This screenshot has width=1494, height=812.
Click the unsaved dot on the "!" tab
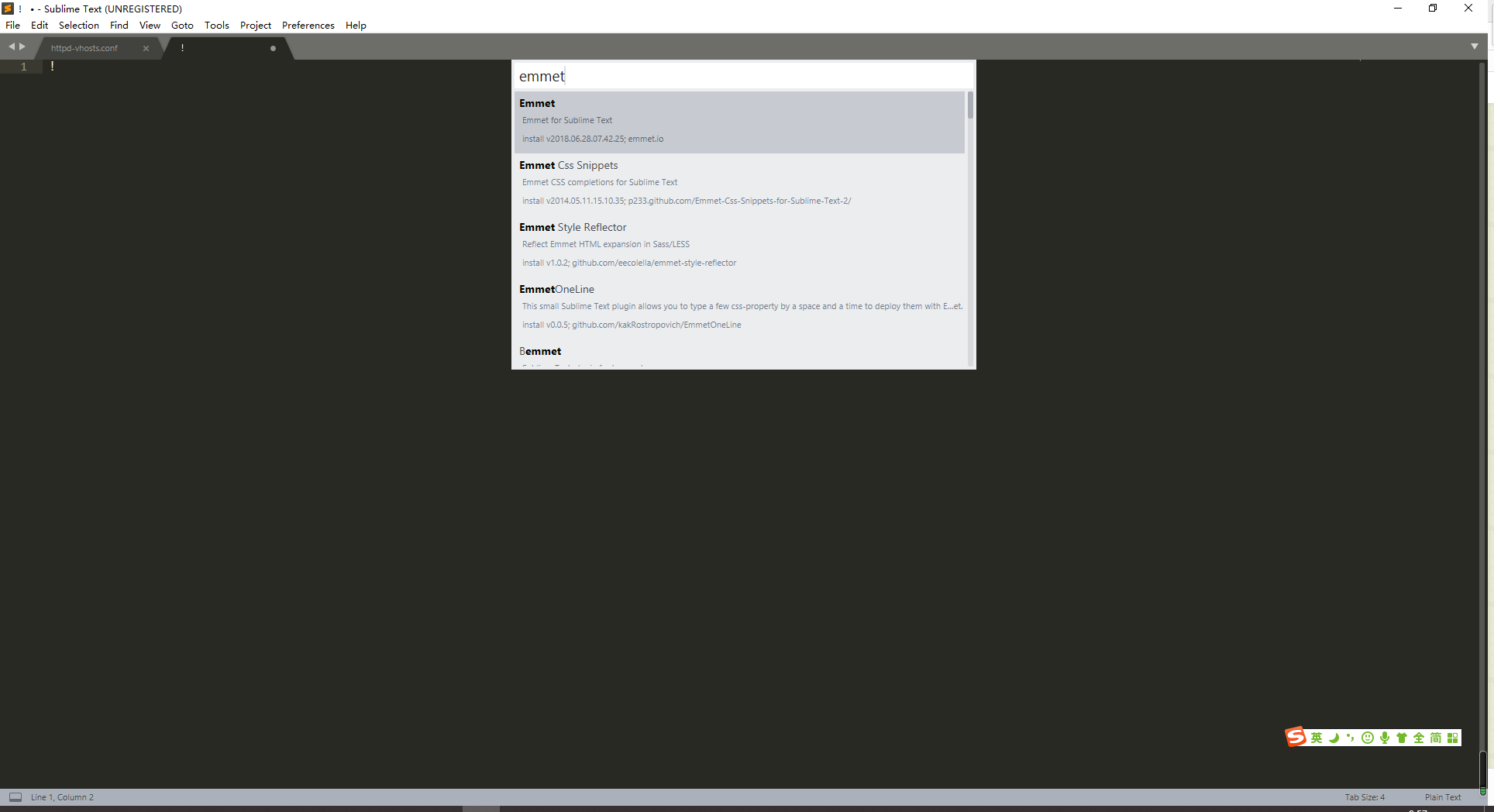point(273,48)
